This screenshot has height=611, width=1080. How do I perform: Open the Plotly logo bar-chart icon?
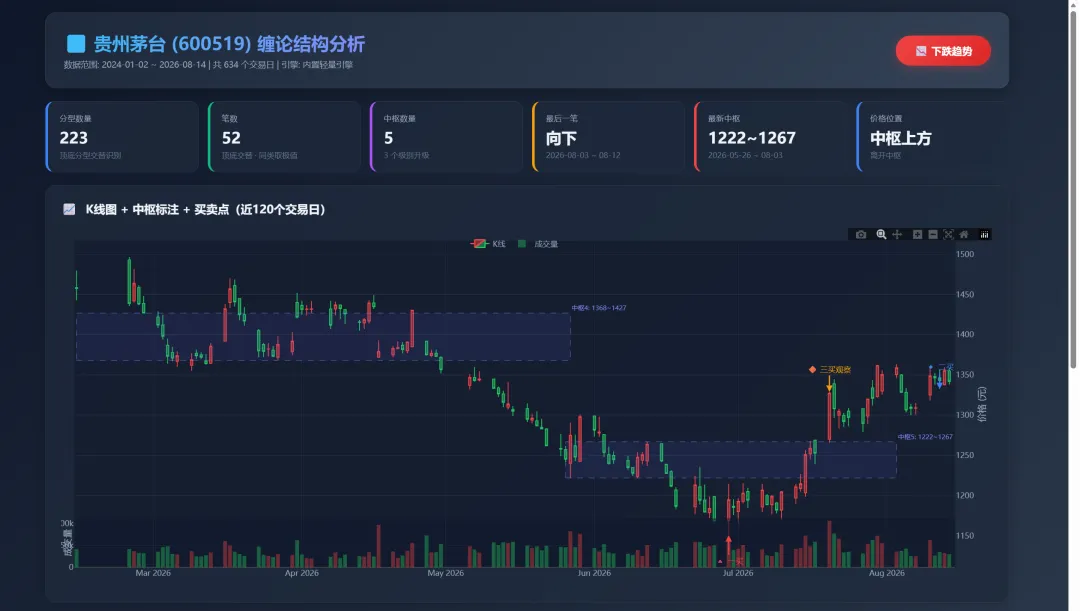pyautogui.click(x=984, y=235)
